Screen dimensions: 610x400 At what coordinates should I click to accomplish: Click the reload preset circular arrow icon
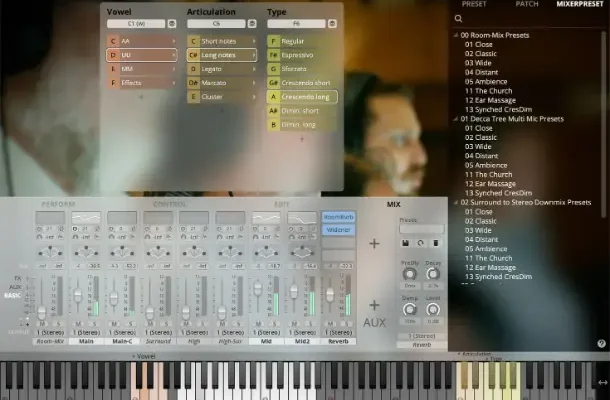(420, 242)
